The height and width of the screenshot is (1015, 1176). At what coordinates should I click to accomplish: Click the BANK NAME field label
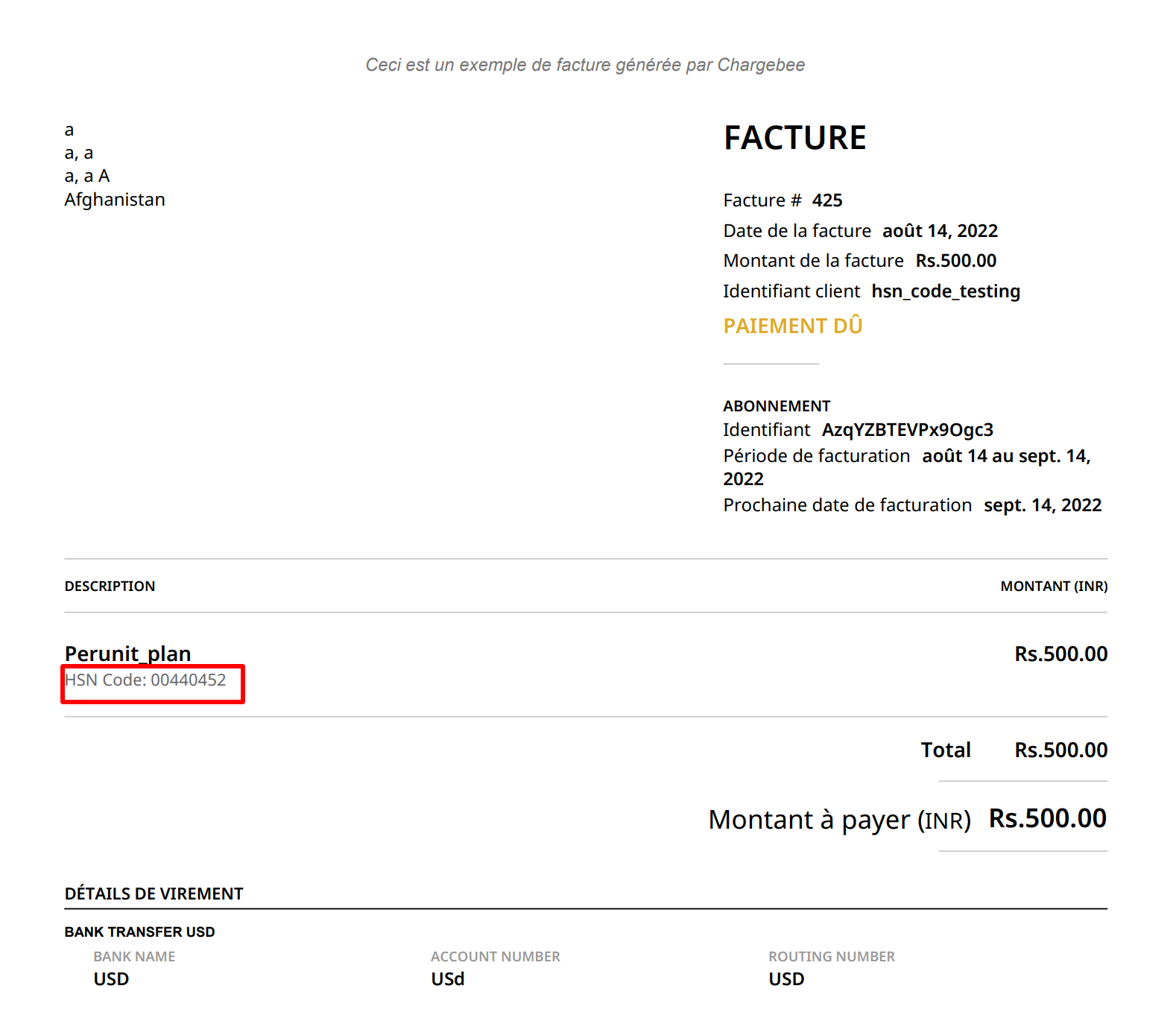point(134,956)
